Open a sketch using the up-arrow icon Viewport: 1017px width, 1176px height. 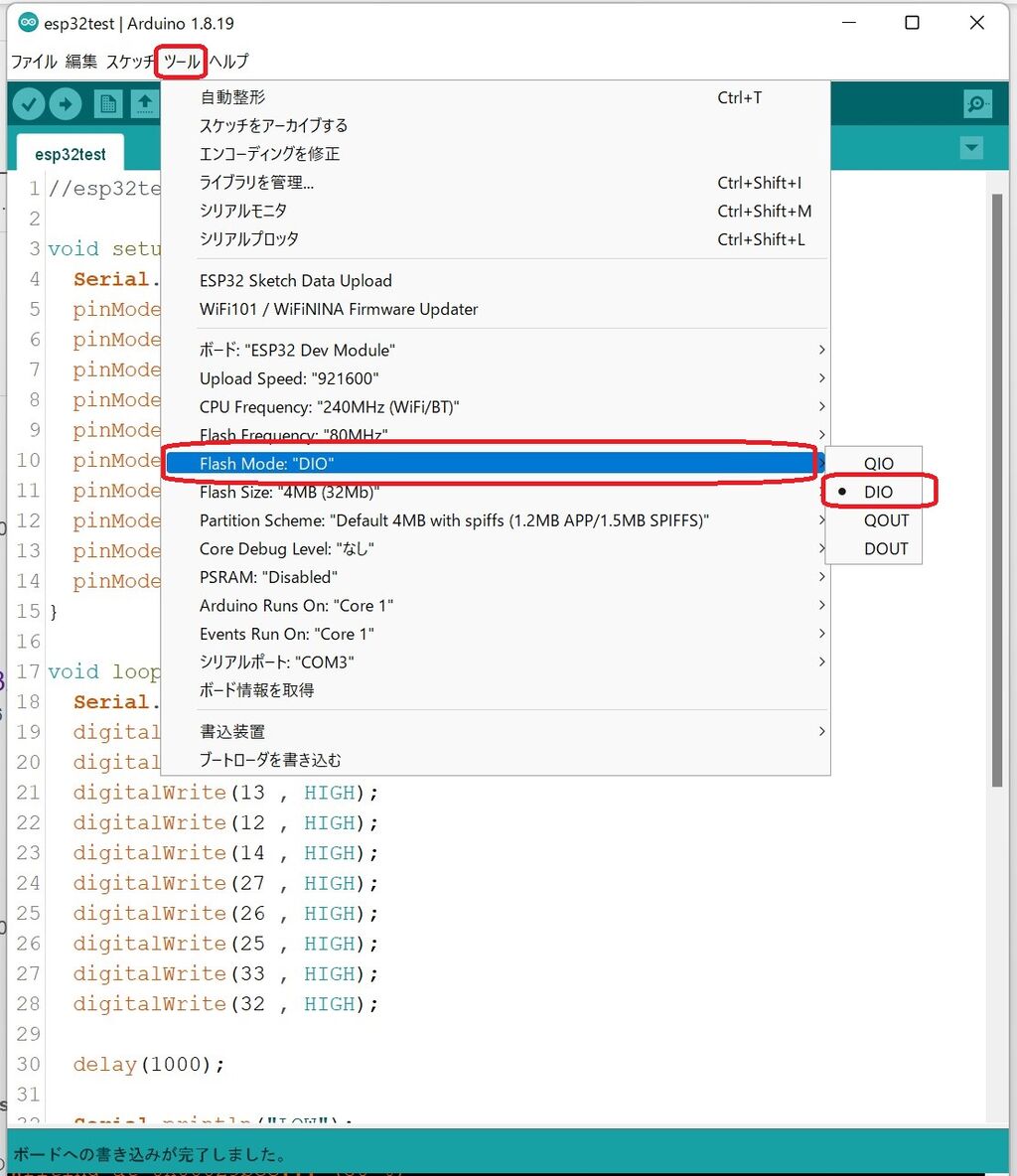pyautogui.click(x=145, y=103)
